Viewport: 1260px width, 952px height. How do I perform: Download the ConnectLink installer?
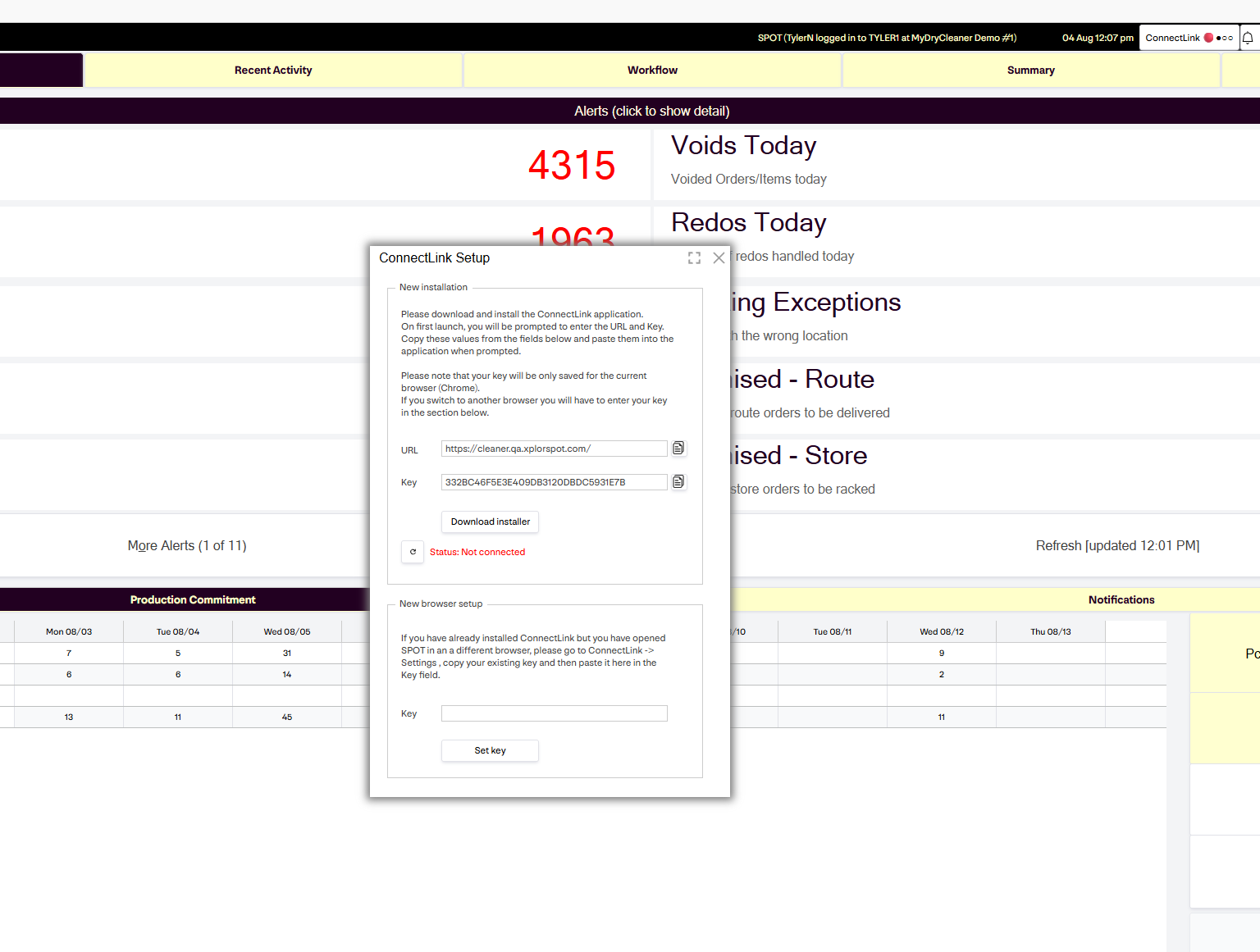[x=491, y=522]
